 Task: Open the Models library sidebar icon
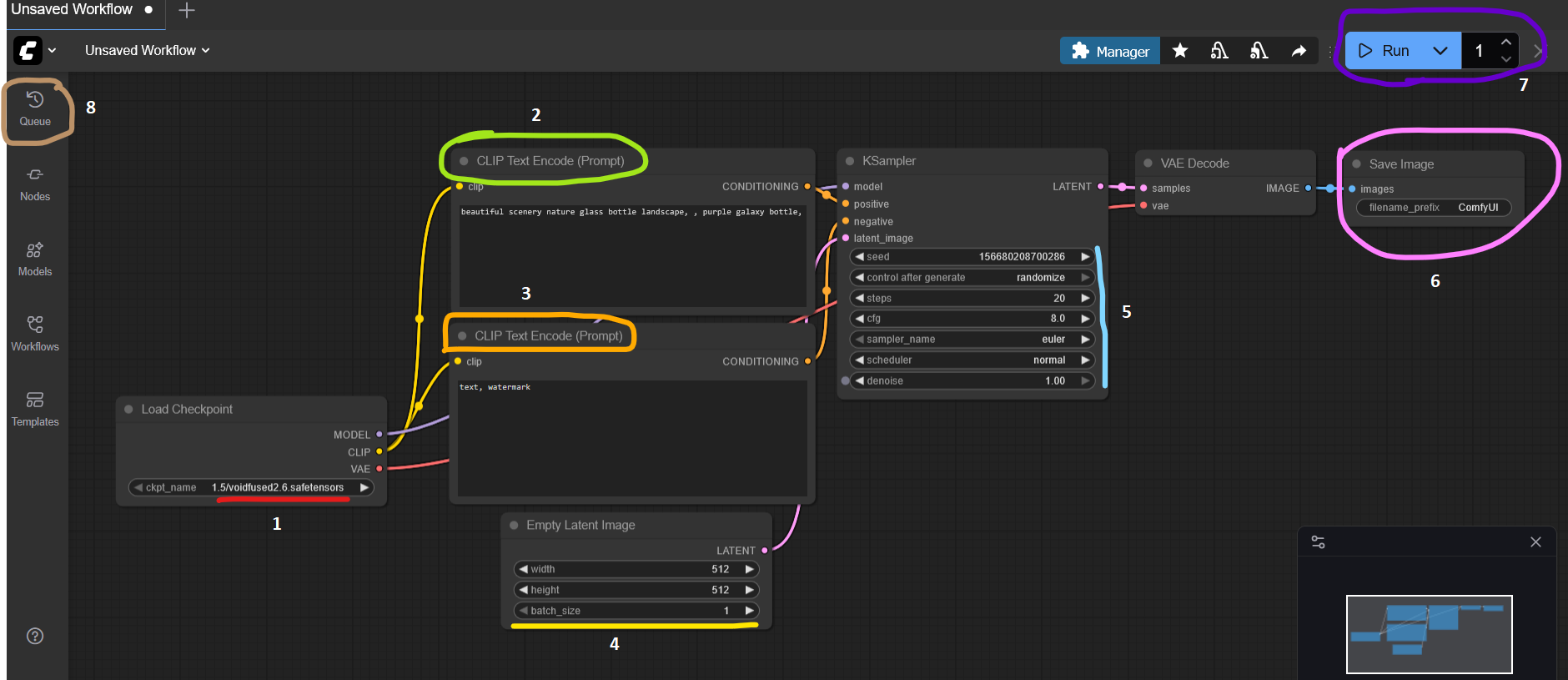(35, 259)
